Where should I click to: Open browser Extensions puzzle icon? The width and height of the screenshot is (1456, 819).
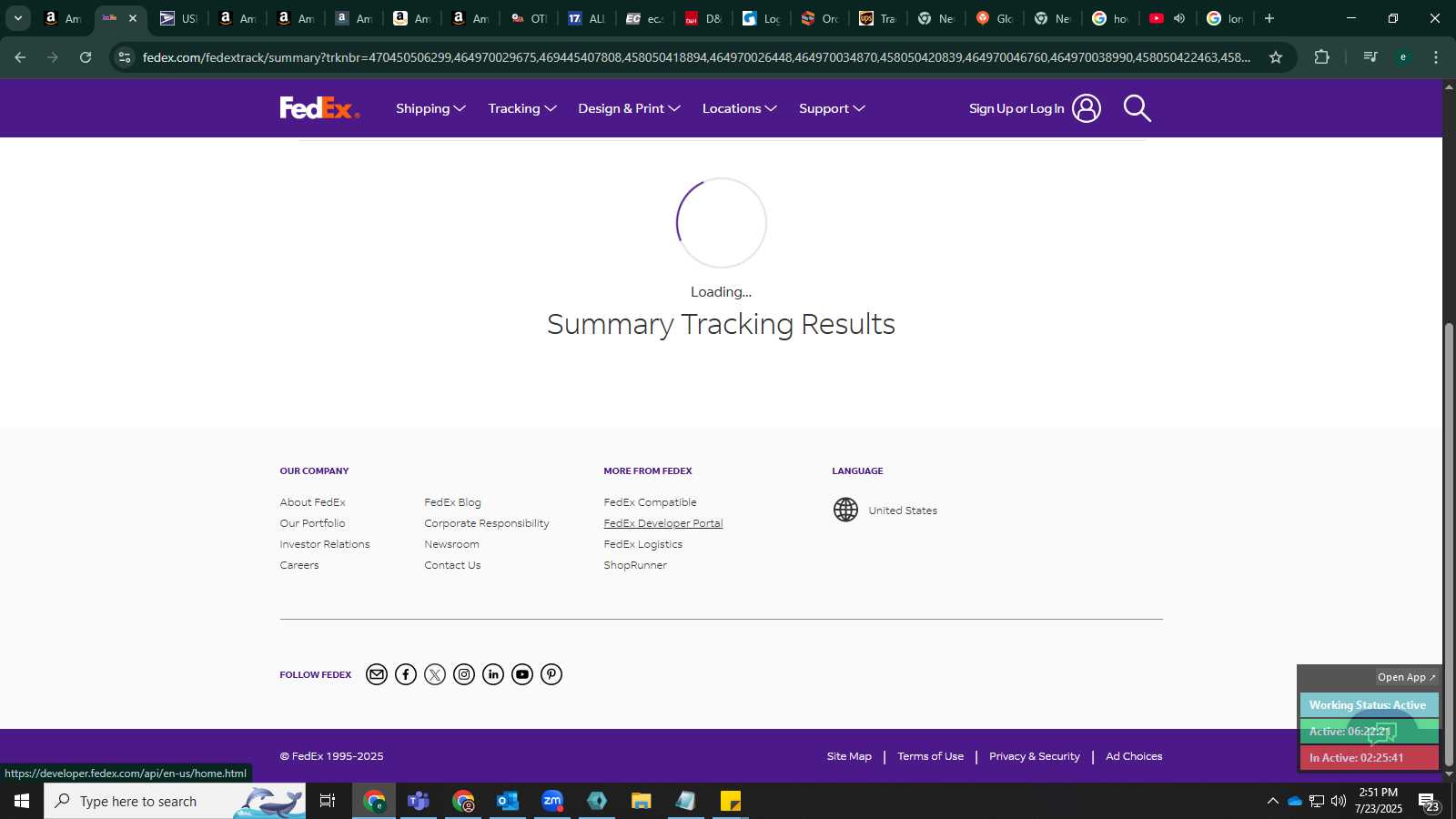click(1322, 57)
